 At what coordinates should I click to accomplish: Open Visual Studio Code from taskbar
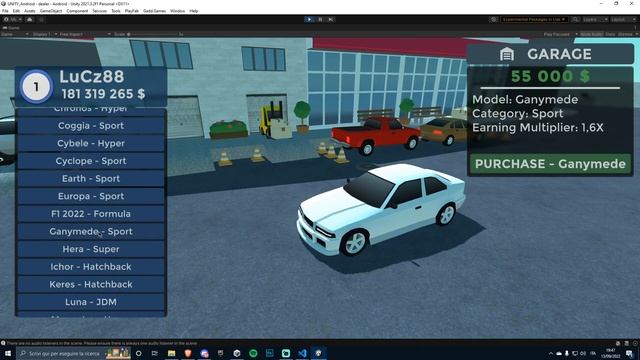[302, 353]
